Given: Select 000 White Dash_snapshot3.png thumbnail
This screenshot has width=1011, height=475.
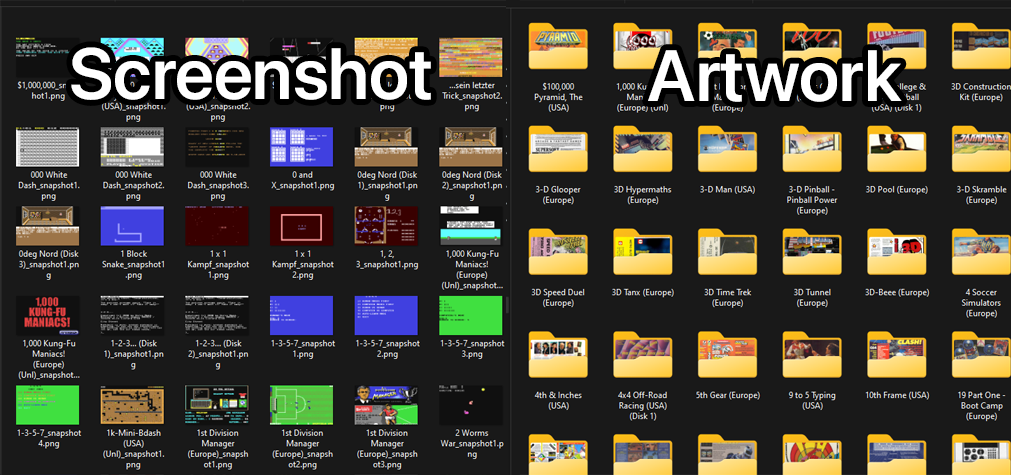Looking at the screenshot, I should (x=217, y=147).
